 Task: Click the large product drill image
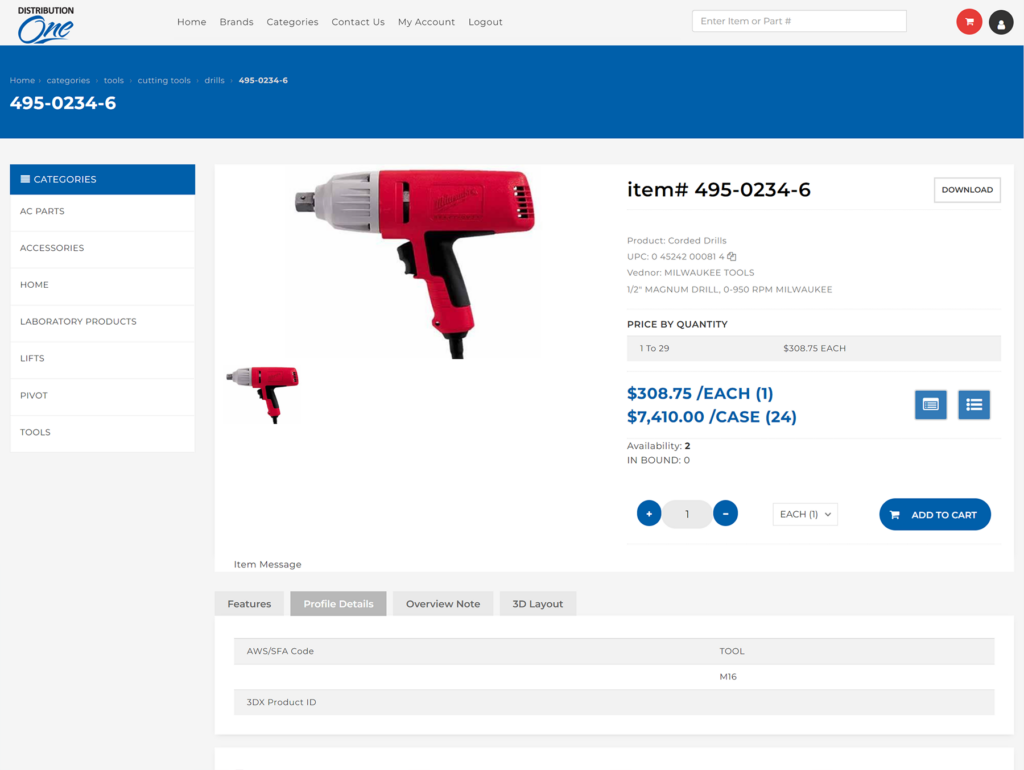[x=415, y=263]
